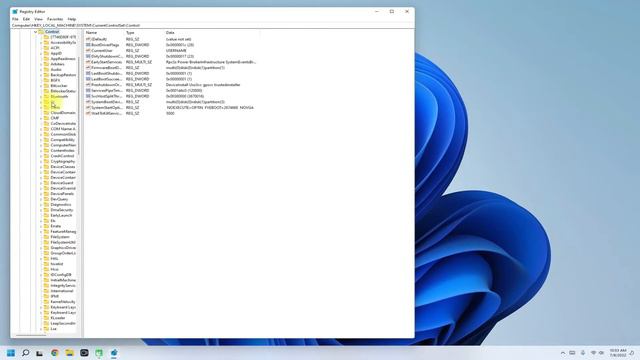Select the SvcHostSplitThreshold value name
Image resolution: width=640 pixels, height=360 pixels.
(107, 96)
